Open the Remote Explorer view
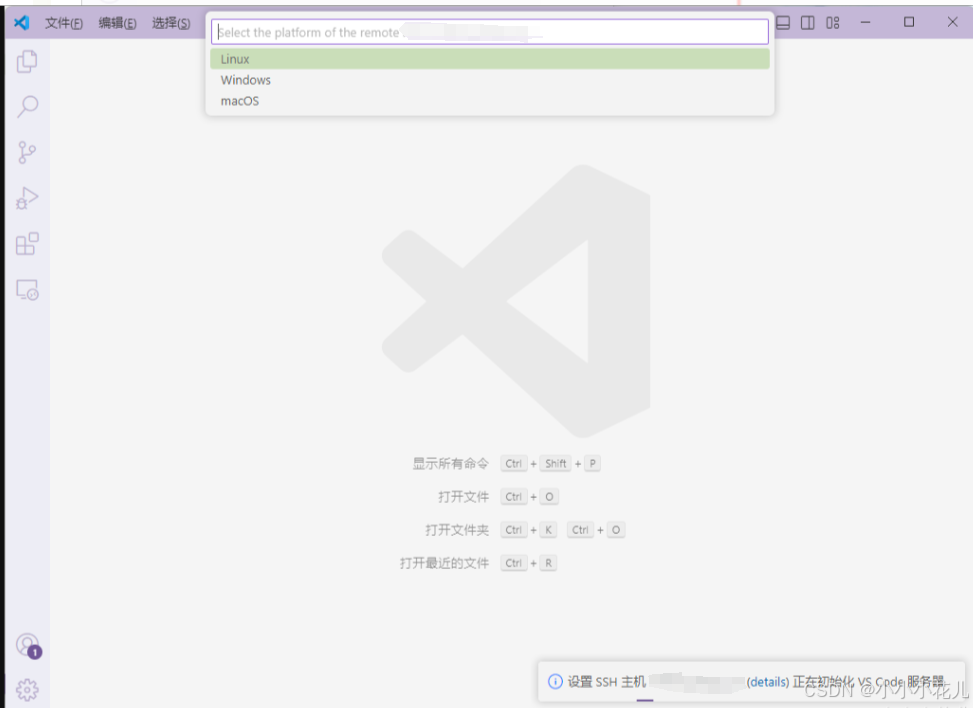Image resolution: width=973 pixels, height=708 pixels. (27, 290)
